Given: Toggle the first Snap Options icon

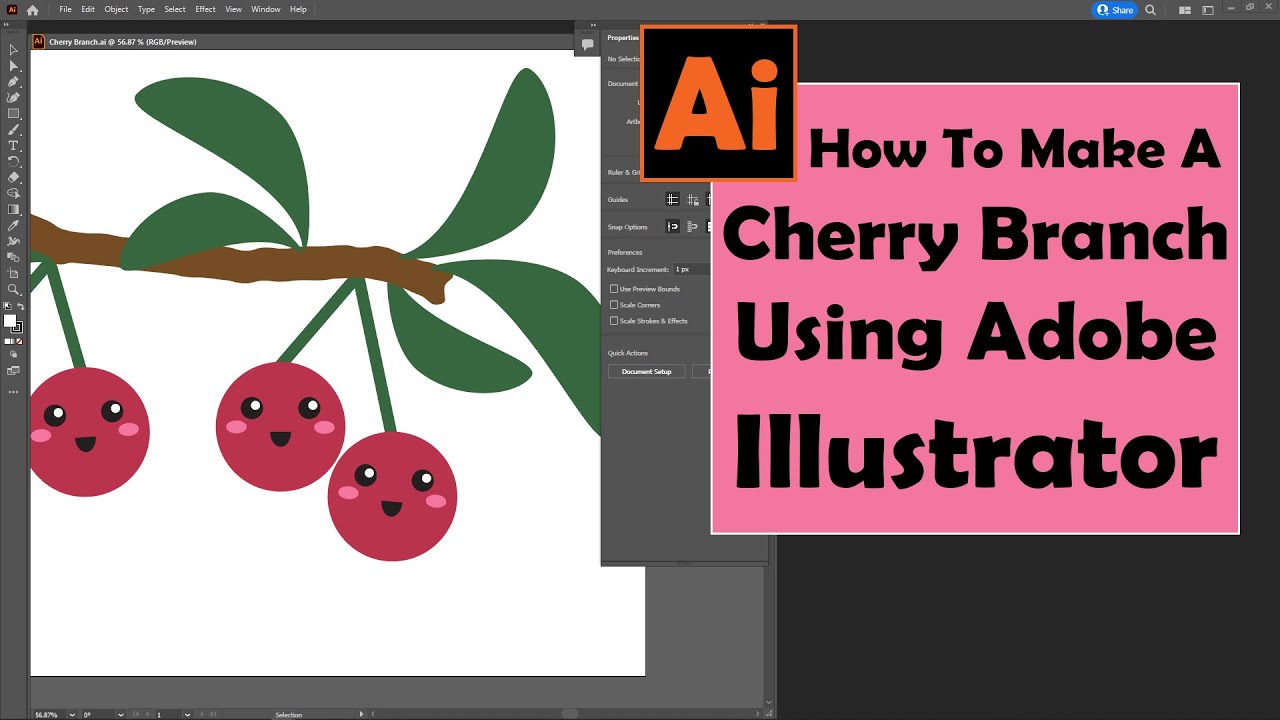Looking at the screenshot, I should (673, 227).
